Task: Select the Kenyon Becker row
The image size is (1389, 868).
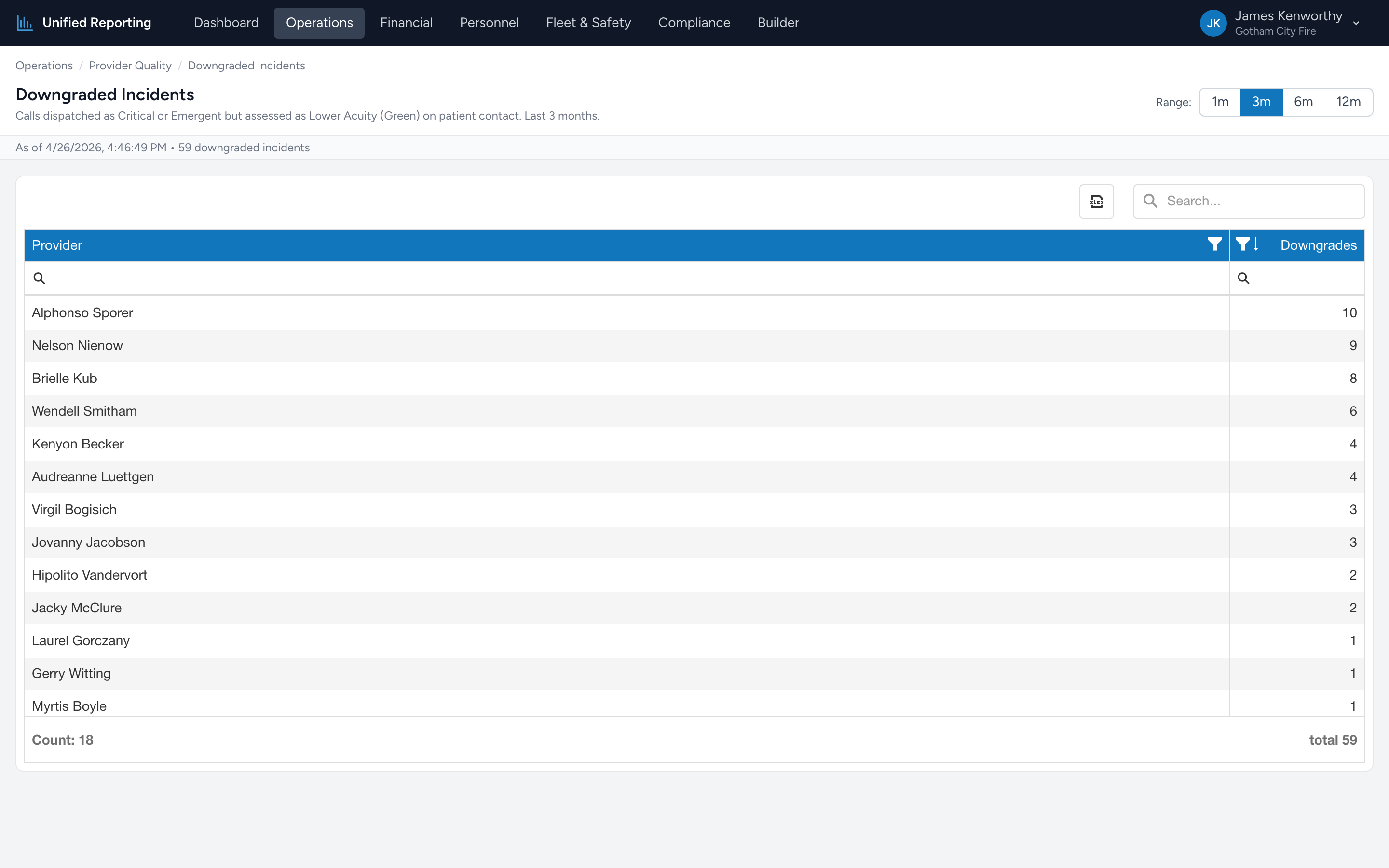Action: 694,444
